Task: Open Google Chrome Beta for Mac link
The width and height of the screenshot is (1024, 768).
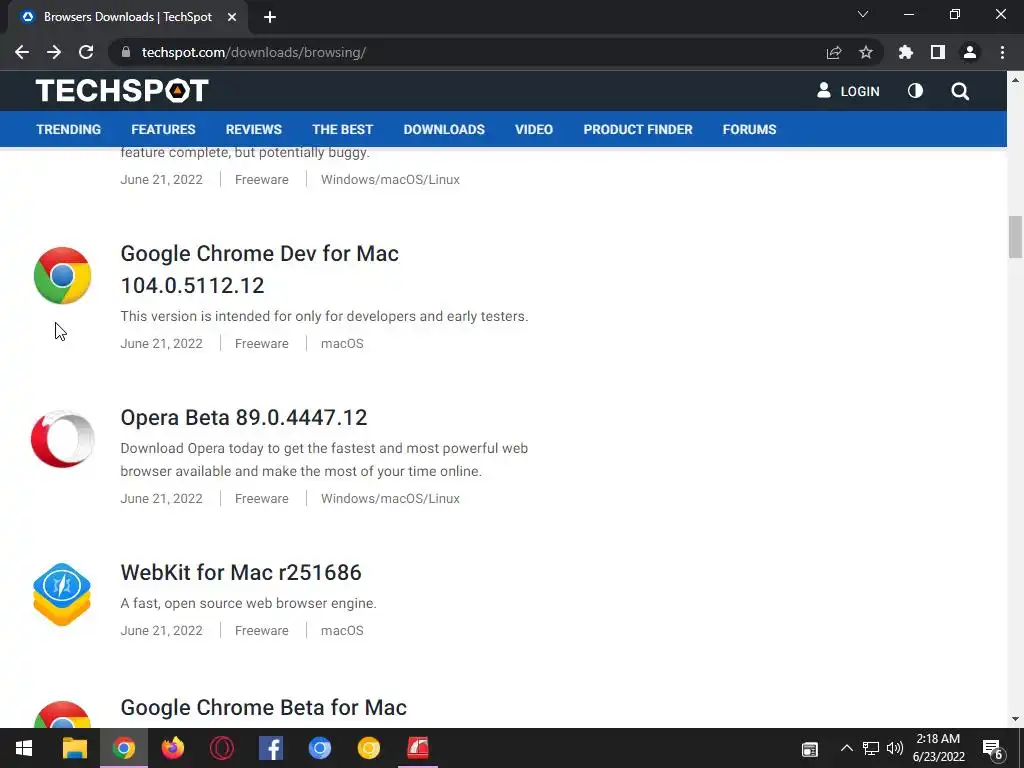Action: coord(263,707)
